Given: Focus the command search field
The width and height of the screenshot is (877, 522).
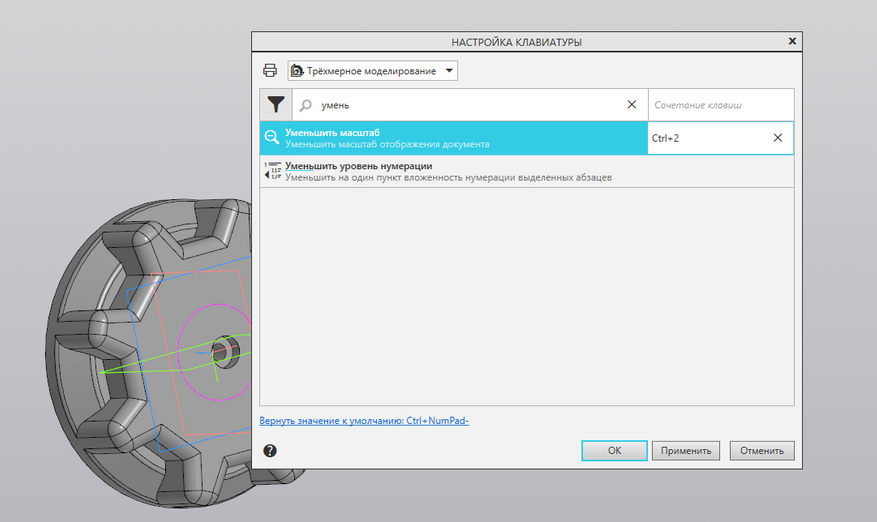Looking at the screenshot, I should 470,105.
